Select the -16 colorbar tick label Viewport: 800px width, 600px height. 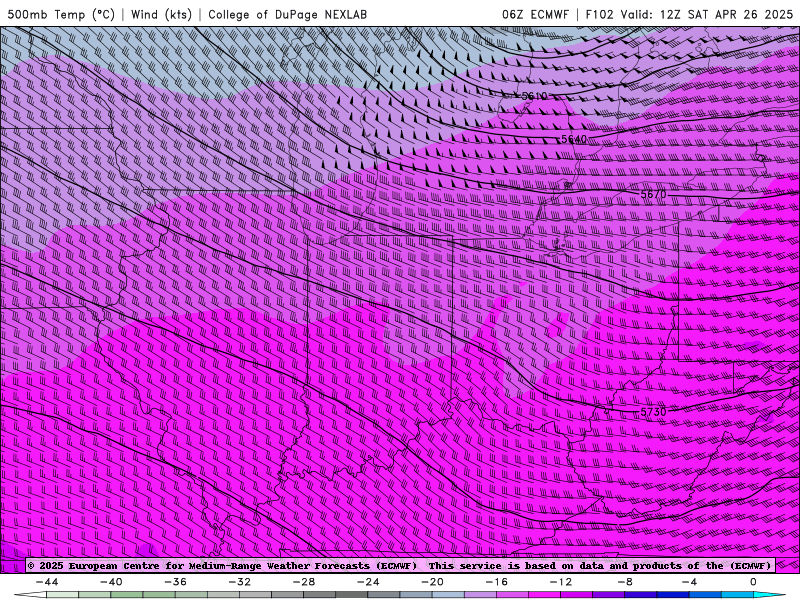[496, 582]
